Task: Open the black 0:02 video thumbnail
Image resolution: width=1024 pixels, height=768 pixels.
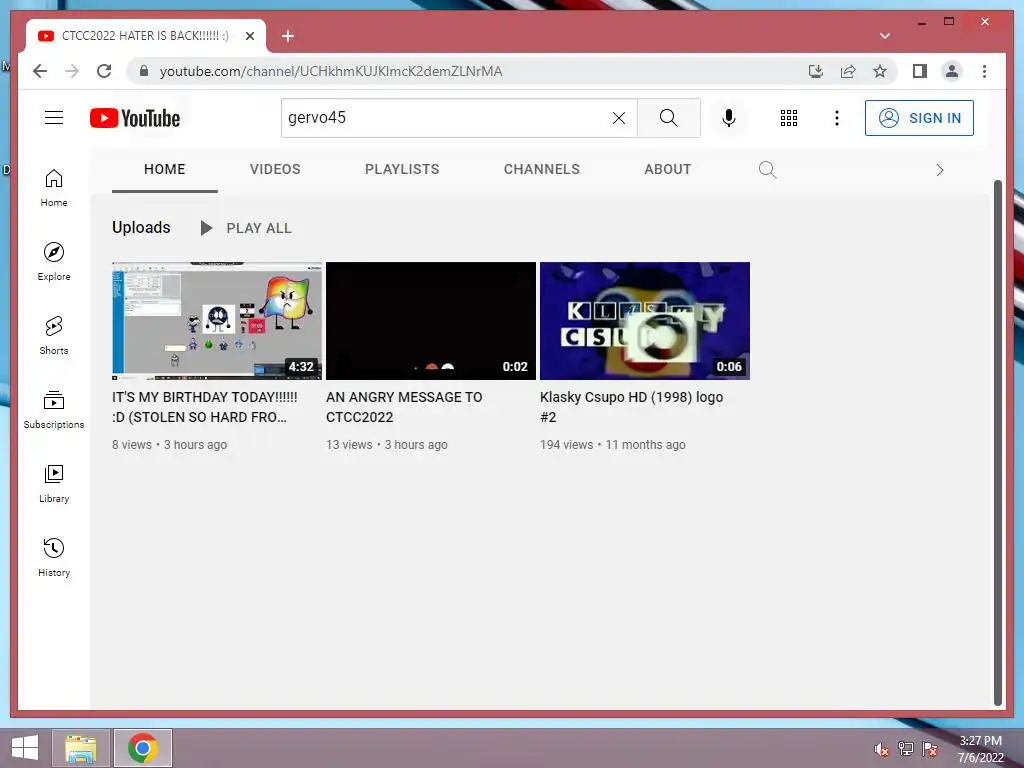Action: pos(431,321)
